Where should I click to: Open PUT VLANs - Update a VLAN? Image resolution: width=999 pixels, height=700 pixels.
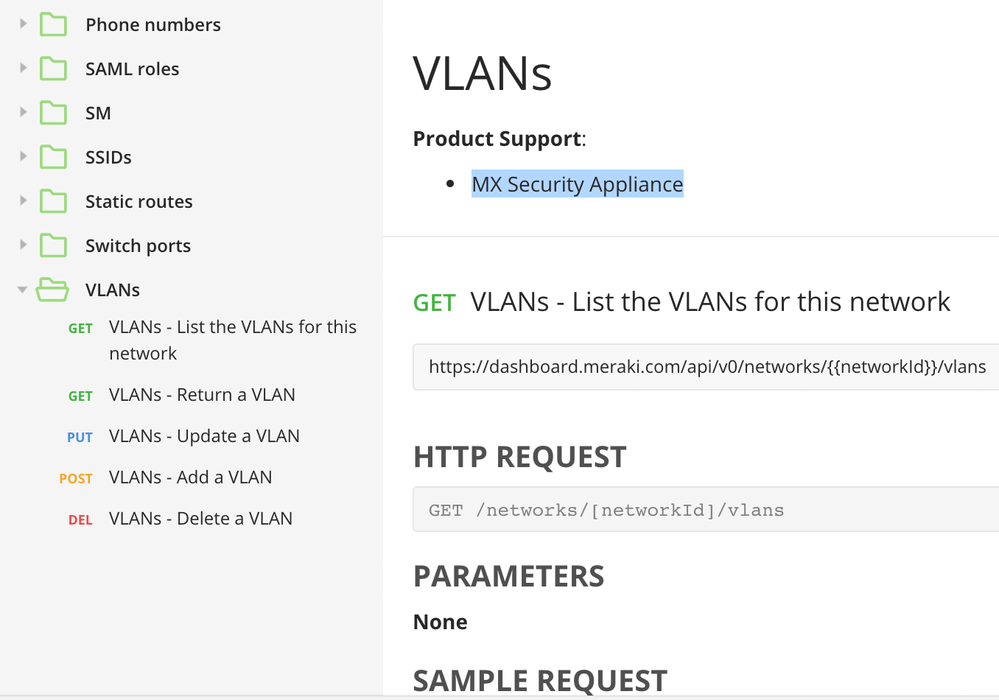[183, 436]
